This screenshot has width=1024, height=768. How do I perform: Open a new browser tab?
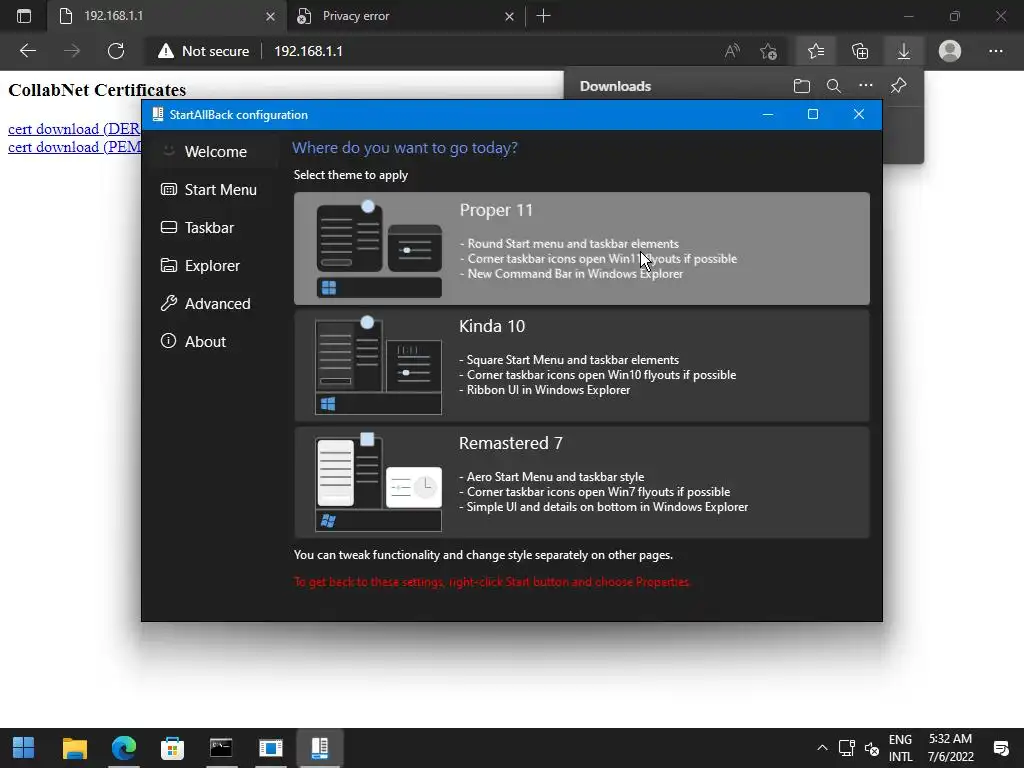[x=543, y=16]
